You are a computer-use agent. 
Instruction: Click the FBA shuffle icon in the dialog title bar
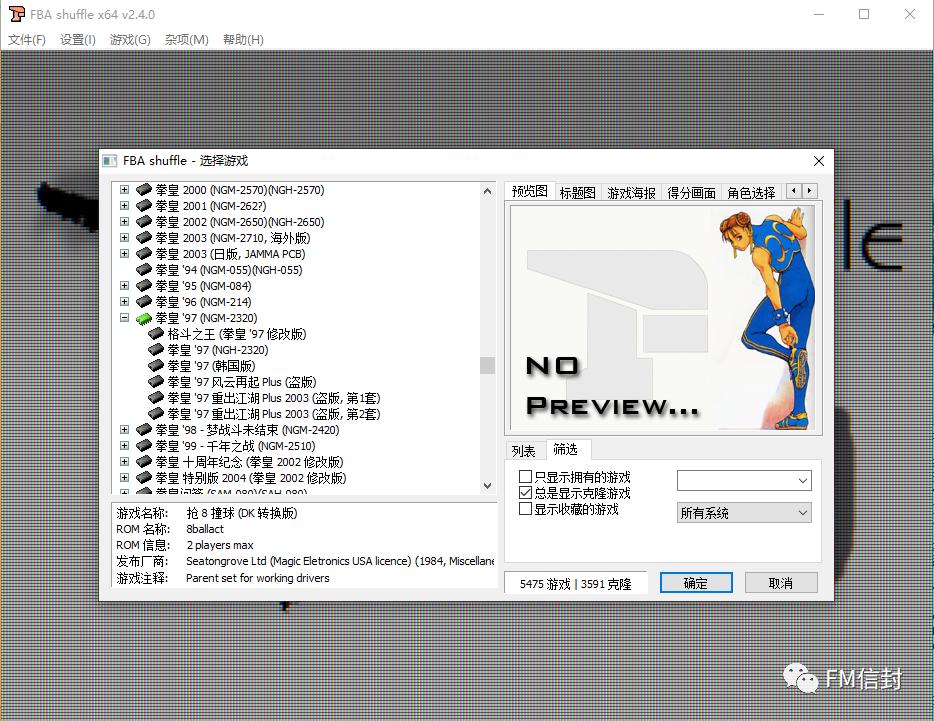110,160
